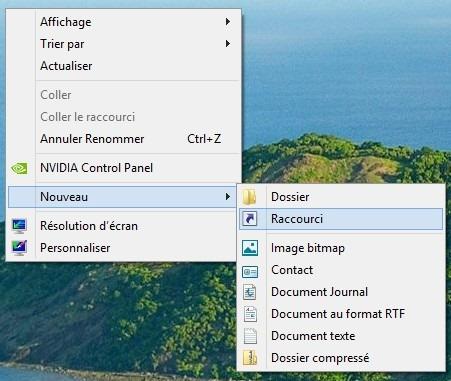Viewport: 451px width, 381px height.
Task: Create a new Document texte
Action: coord(341,336)
